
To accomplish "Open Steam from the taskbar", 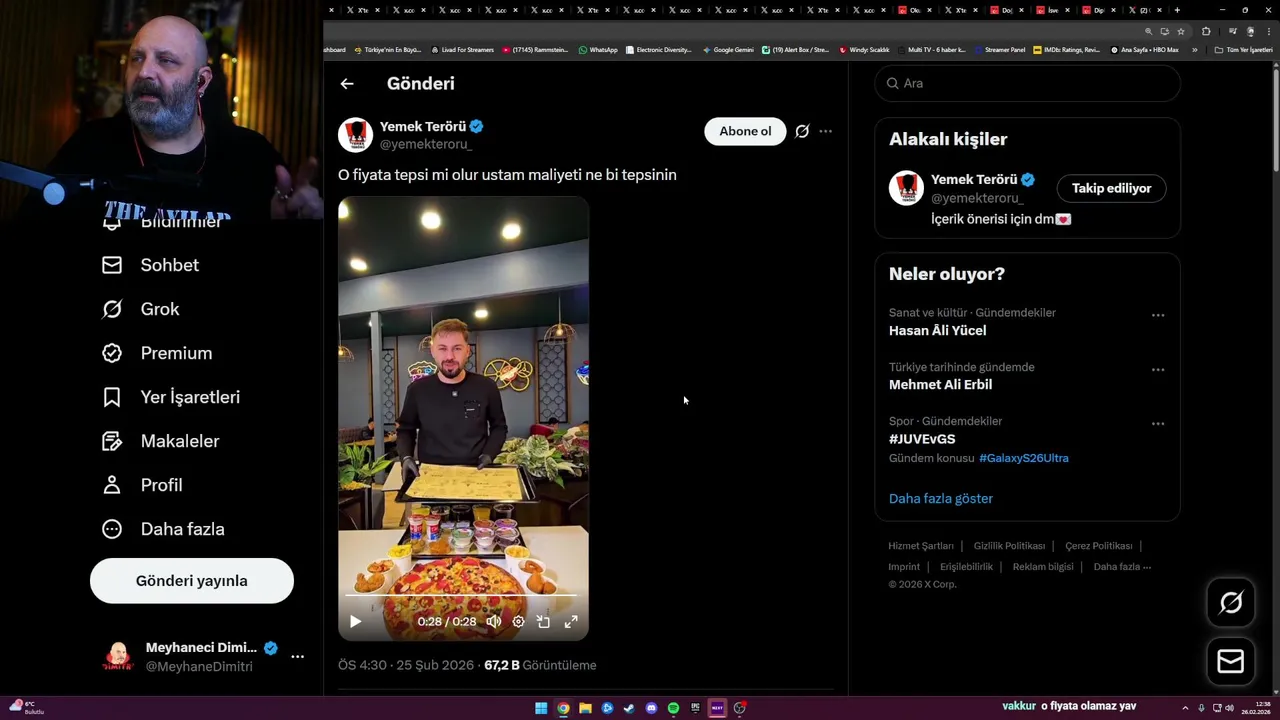I will [629, 708].
